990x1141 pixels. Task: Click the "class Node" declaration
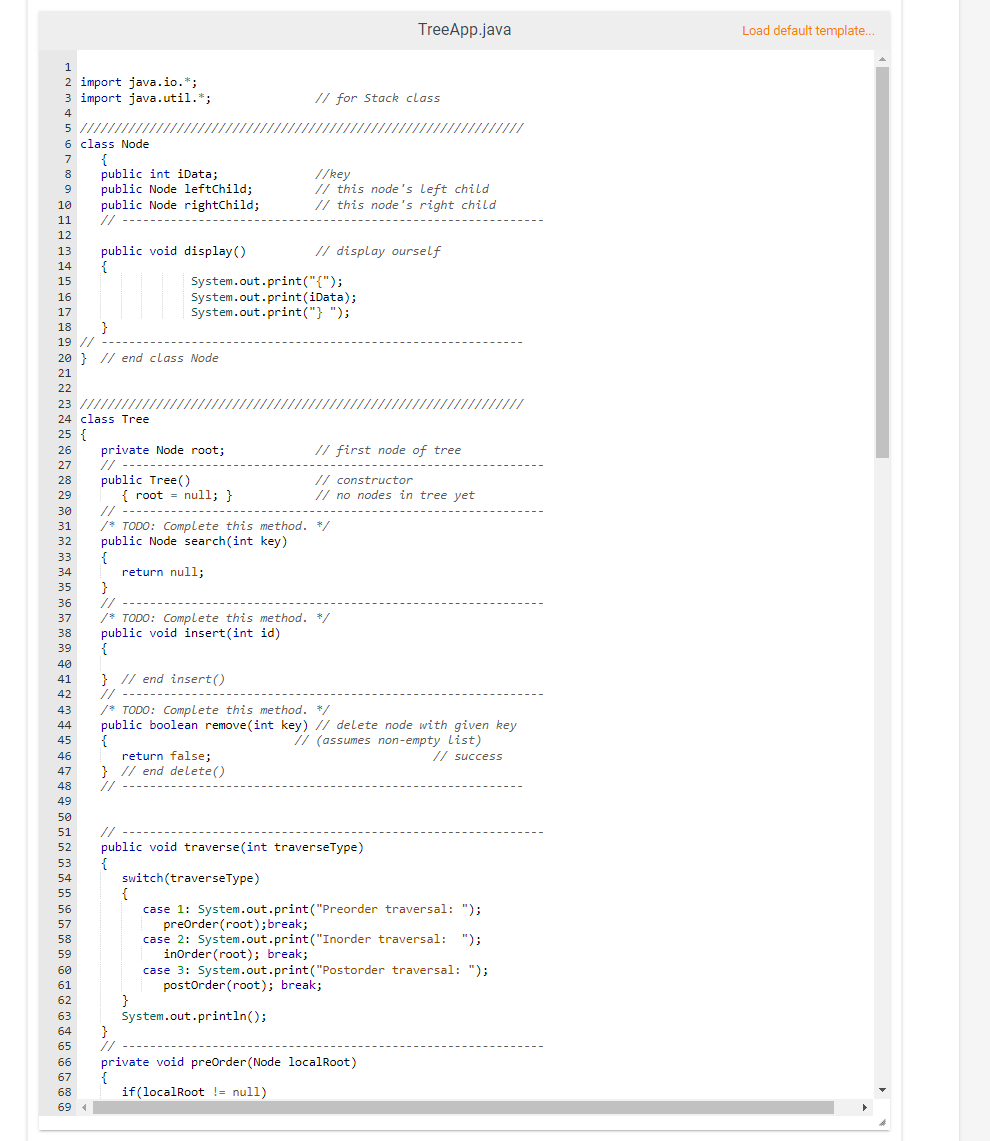pos(113,143)
